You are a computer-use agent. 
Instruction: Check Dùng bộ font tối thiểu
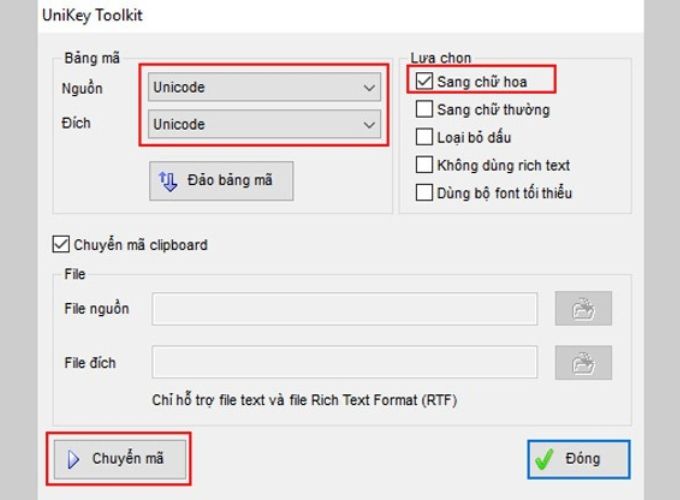pyautogui.click(x=424, y=192)
